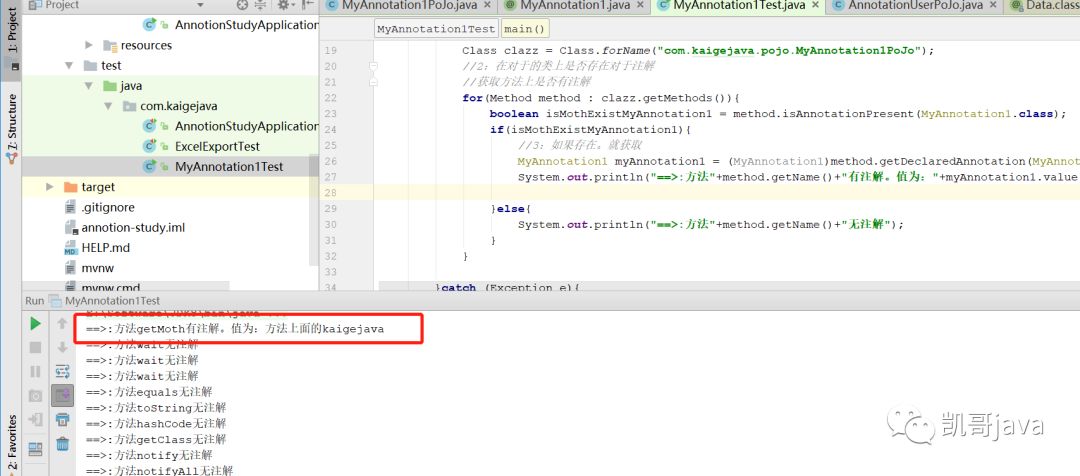Screen dimensions: 1080x476
Task: Click the Stop process square icon
Action: (35, 348)
